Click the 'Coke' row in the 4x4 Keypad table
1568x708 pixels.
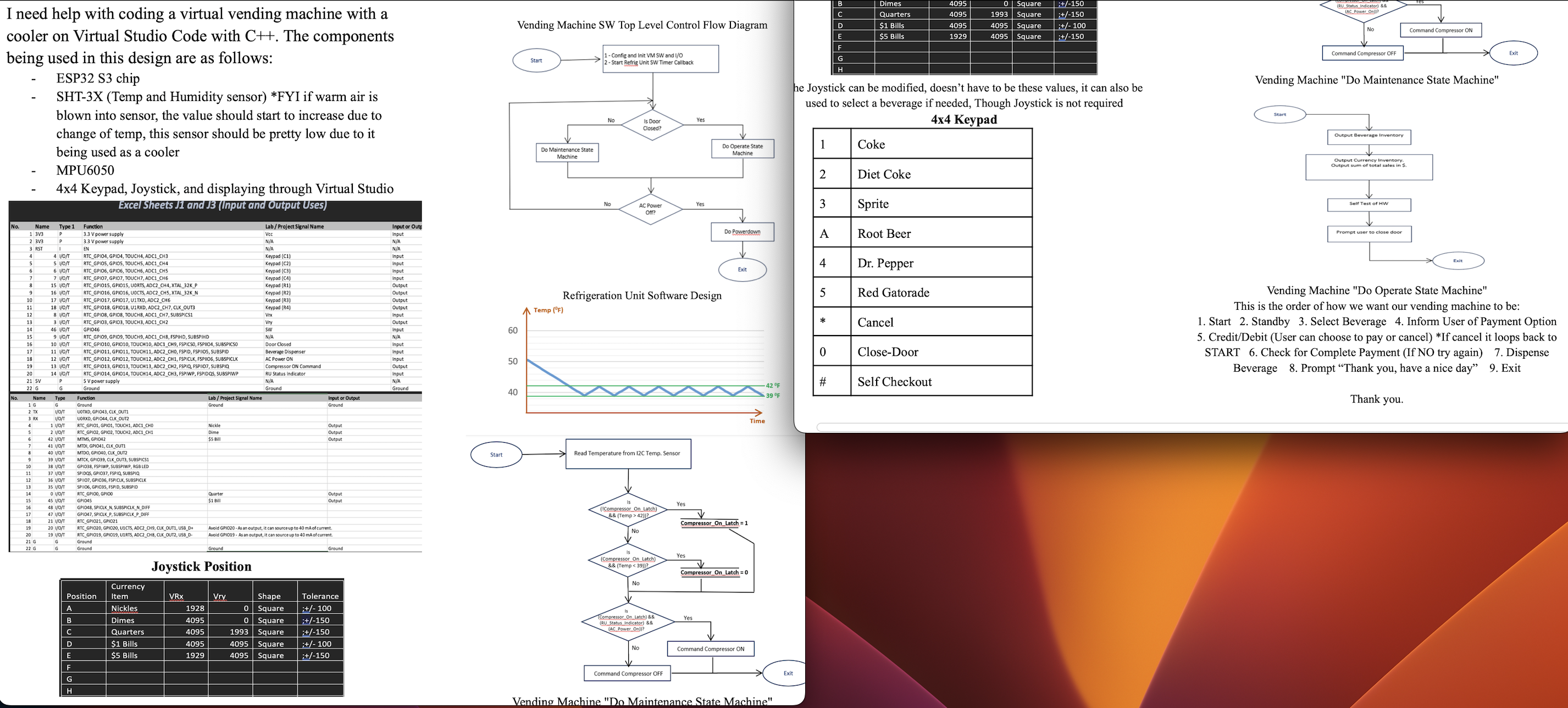click(940, 144)
